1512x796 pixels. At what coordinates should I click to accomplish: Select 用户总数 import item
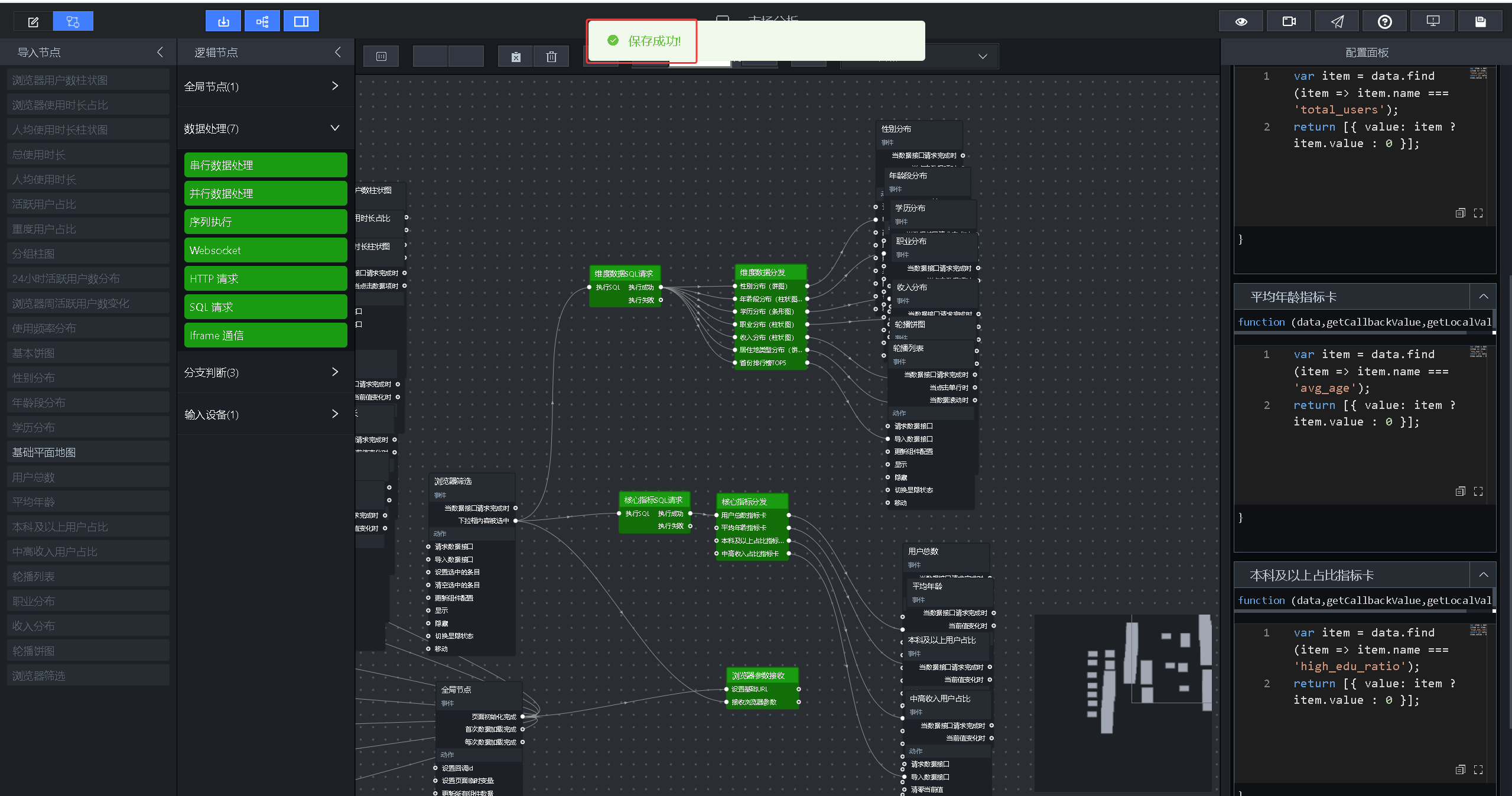click(x=88, y=477)
